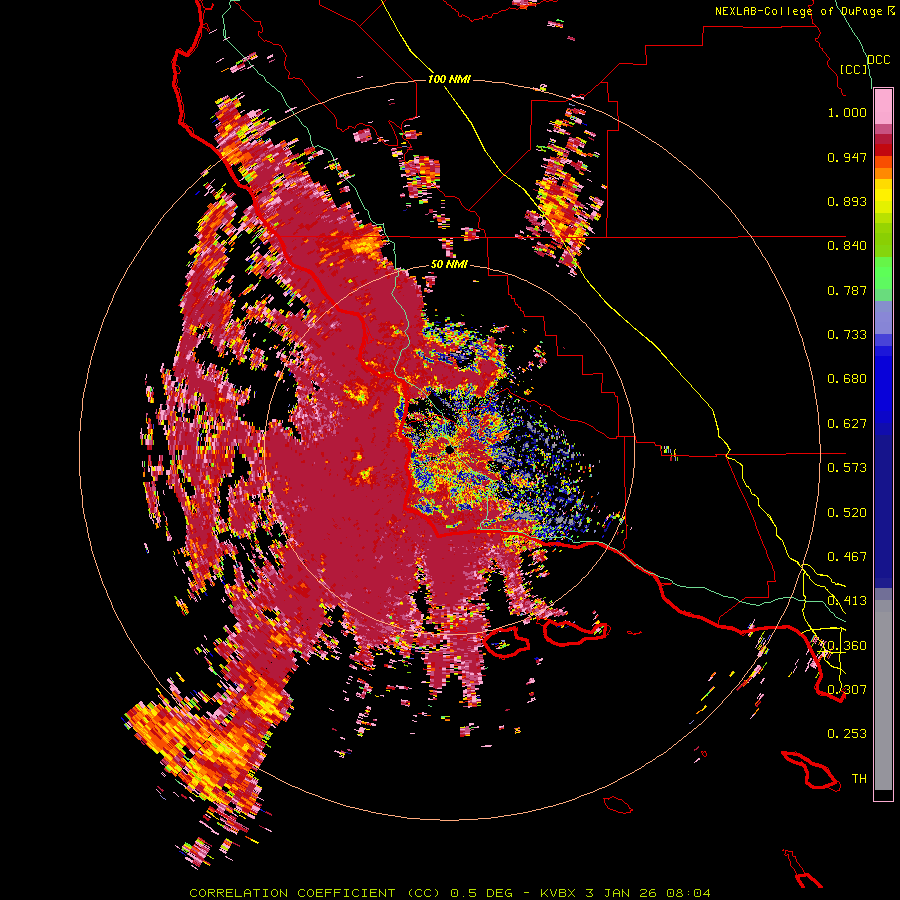The width and height of the screenshot is (900, 900).
Task: Click the 100 NMI range ring label
Action: (449, 79)
